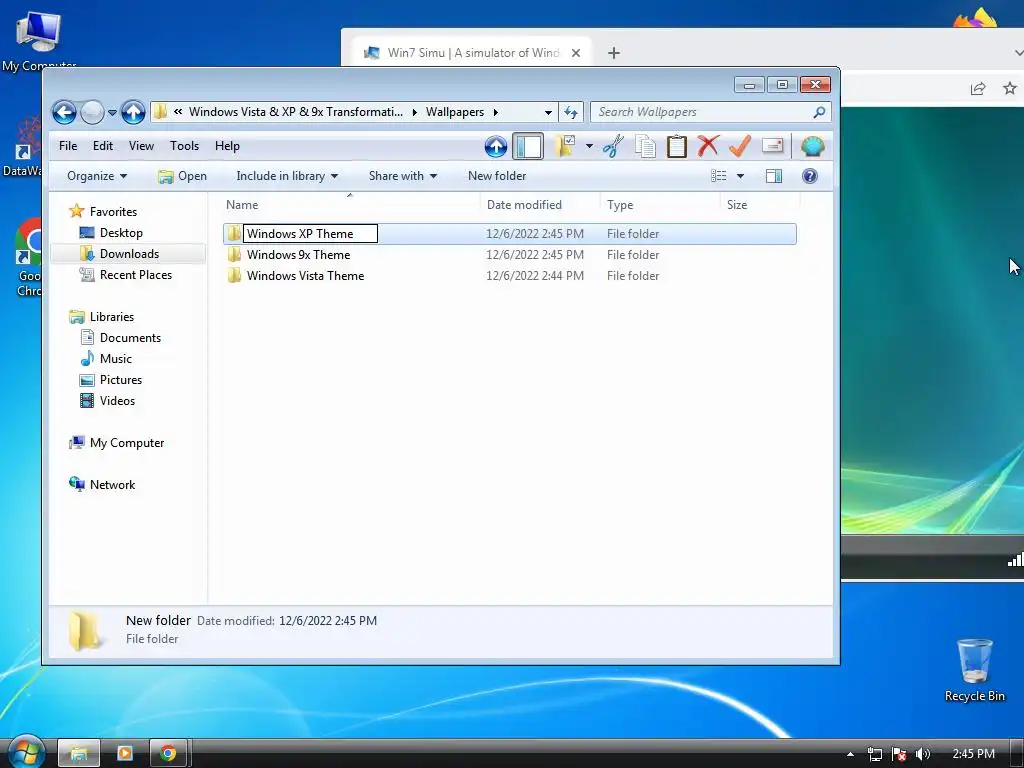Open the Organize dropdown
The width and height of the screenshot is (1024, 768).
97,176
